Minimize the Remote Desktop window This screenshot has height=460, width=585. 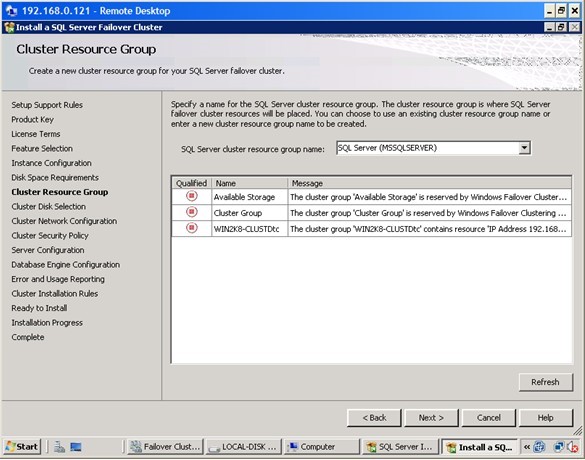click(549, 11)
